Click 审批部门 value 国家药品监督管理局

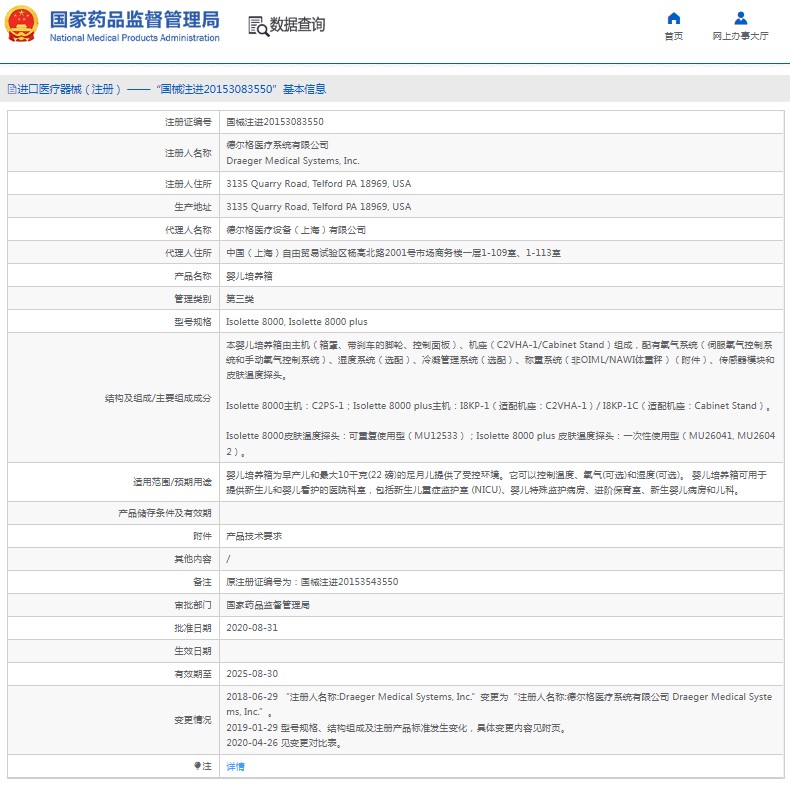[268, 605]
